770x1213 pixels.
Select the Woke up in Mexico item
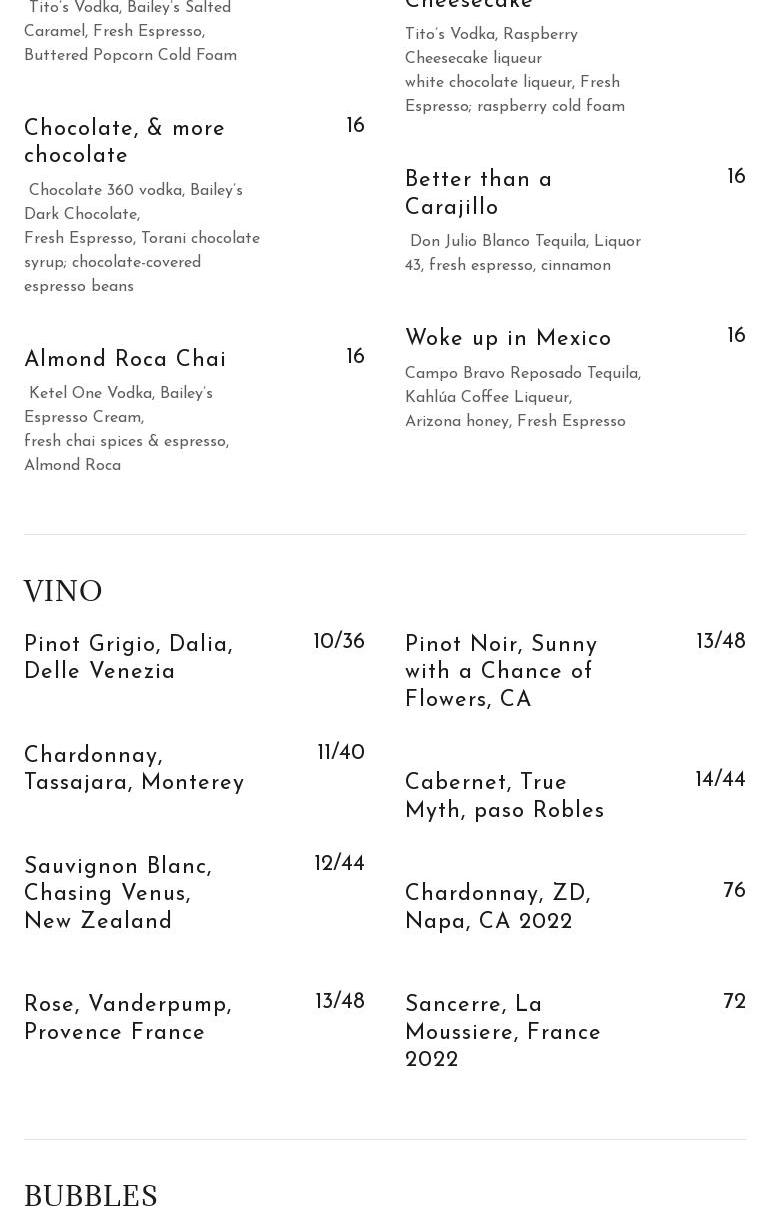click(508, 339)
